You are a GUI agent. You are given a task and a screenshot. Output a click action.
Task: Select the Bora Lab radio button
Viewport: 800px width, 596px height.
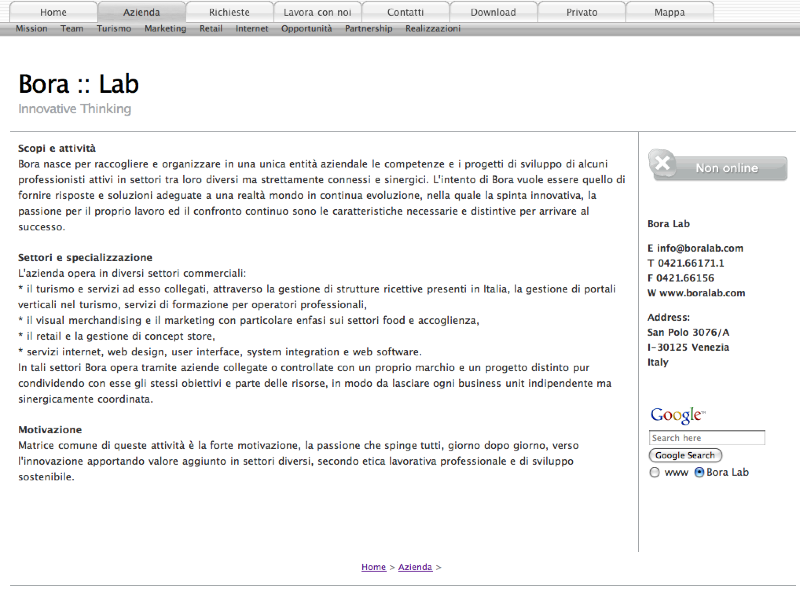click(x=699, y=472)
